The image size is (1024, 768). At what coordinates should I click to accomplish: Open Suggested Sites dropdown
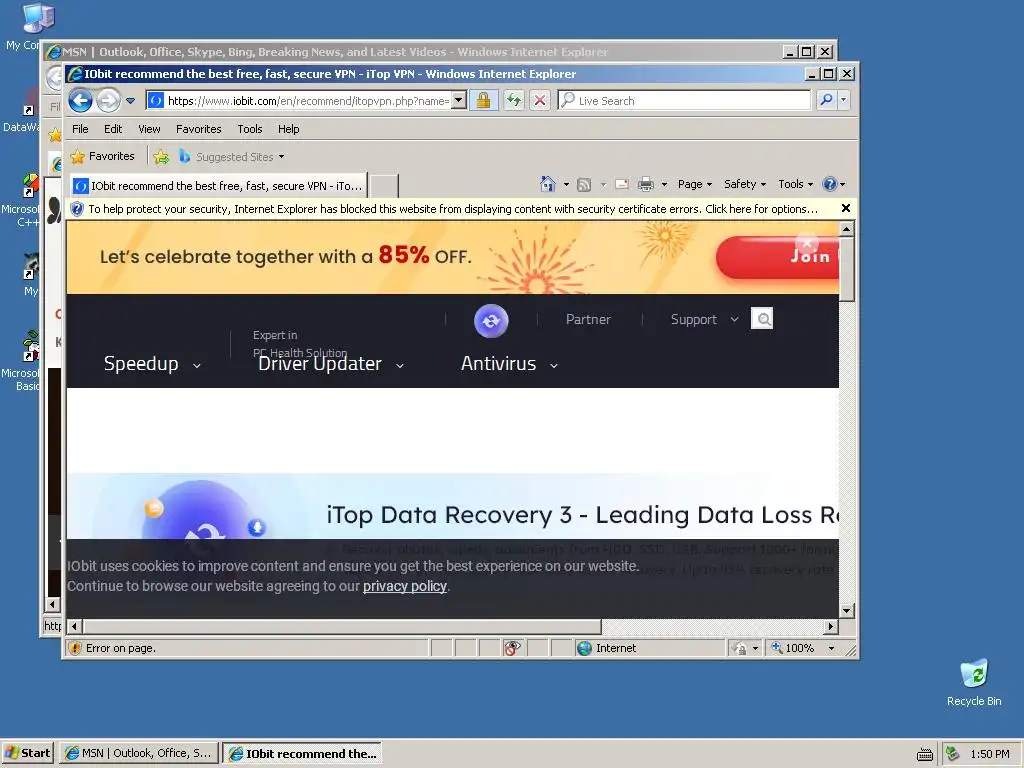coord(232,157)
